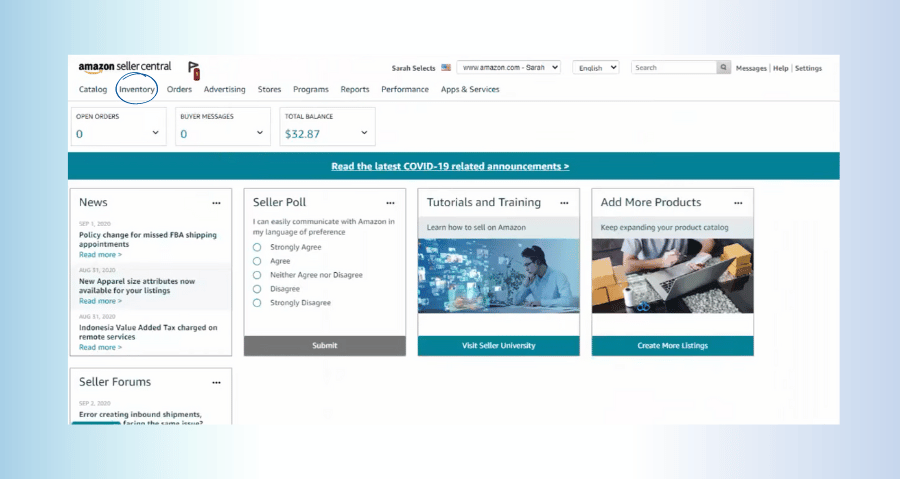Click inside the Search input field

click(674, 68)
